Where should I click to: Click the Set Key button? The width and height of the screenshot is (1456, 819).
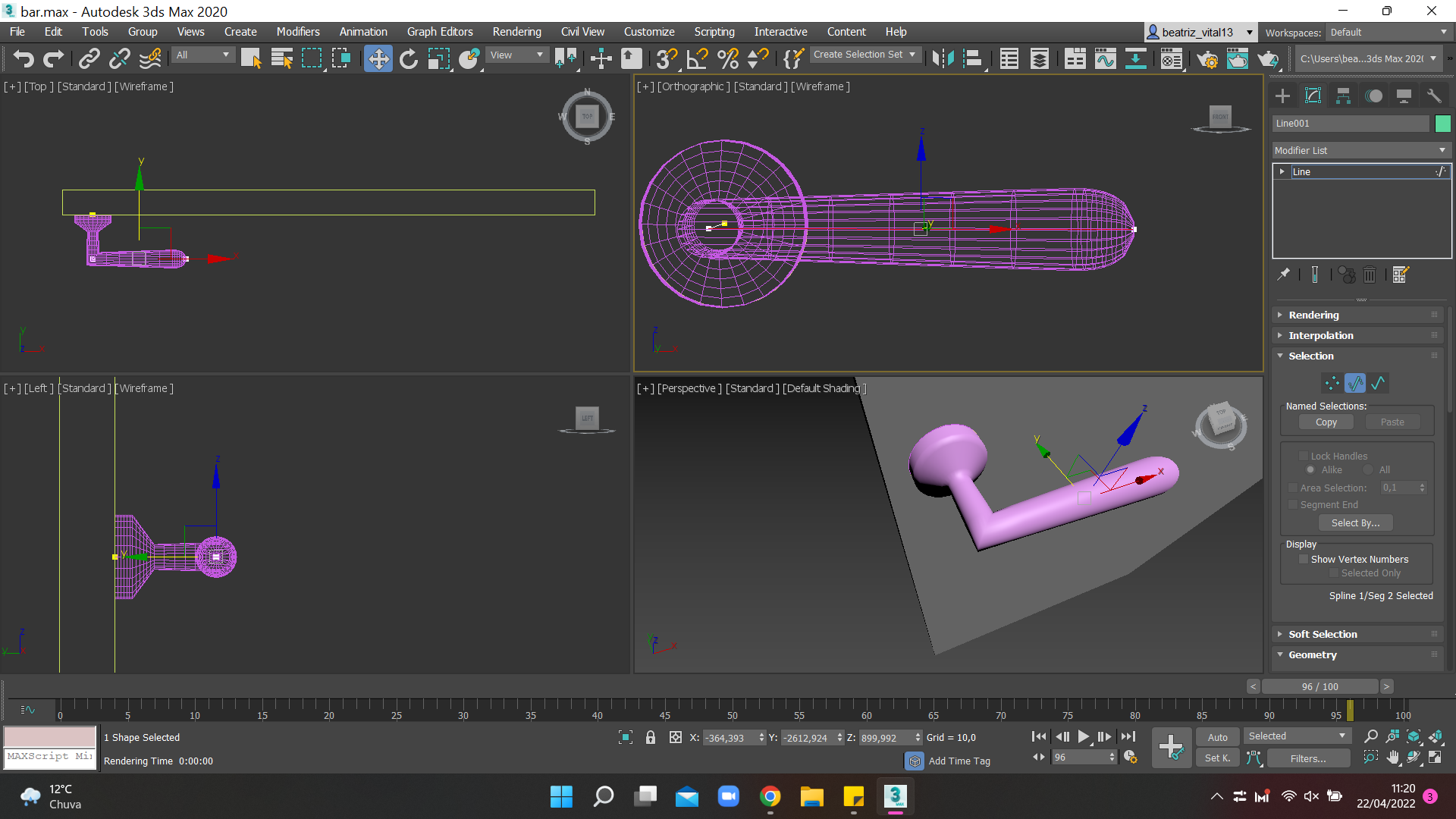point(1217,758)
